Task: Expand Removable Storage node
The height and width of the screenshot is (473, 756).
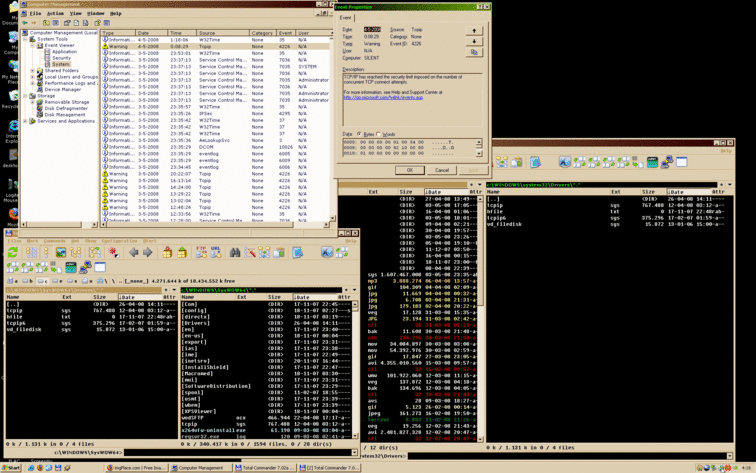Action: (33, 102)
